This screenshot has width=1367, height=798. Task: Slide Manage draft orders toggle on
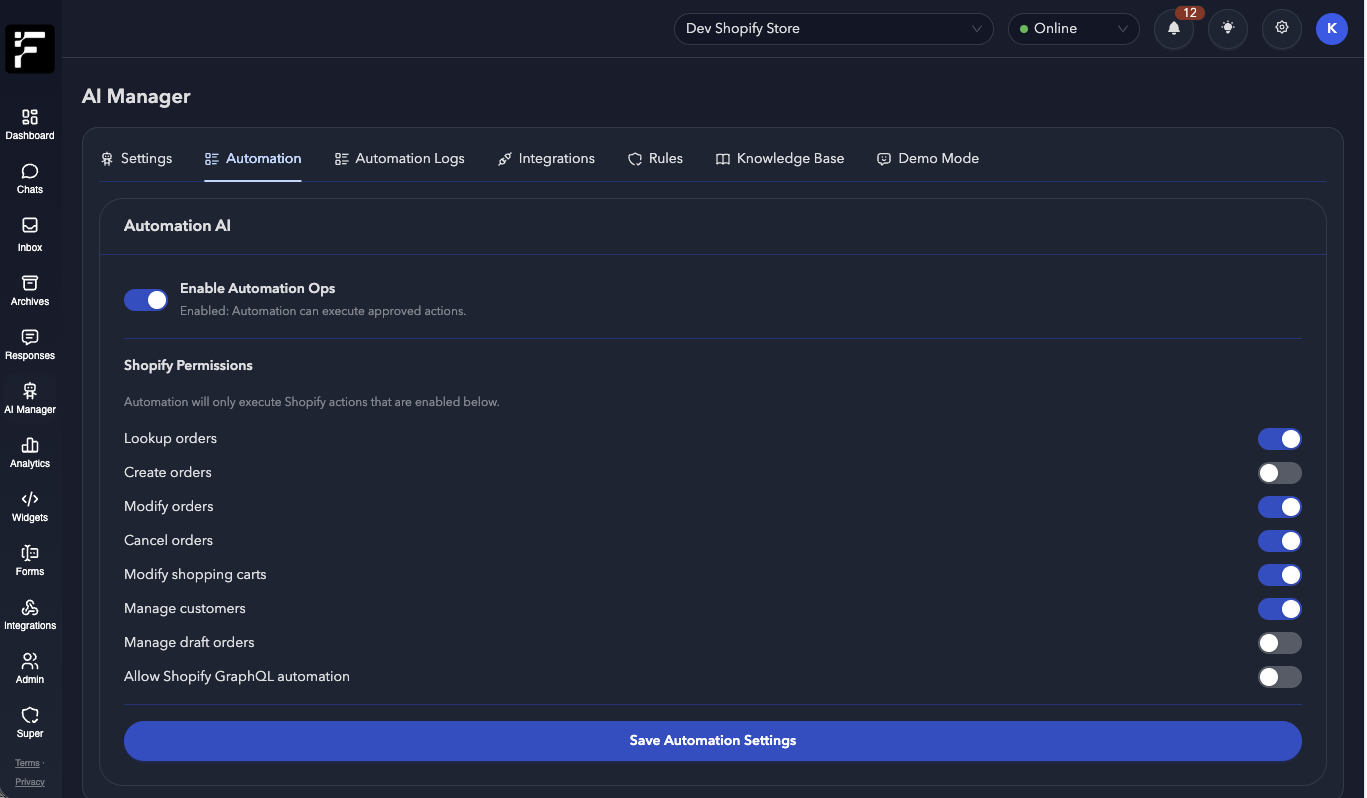click(x=1280, y=643)
